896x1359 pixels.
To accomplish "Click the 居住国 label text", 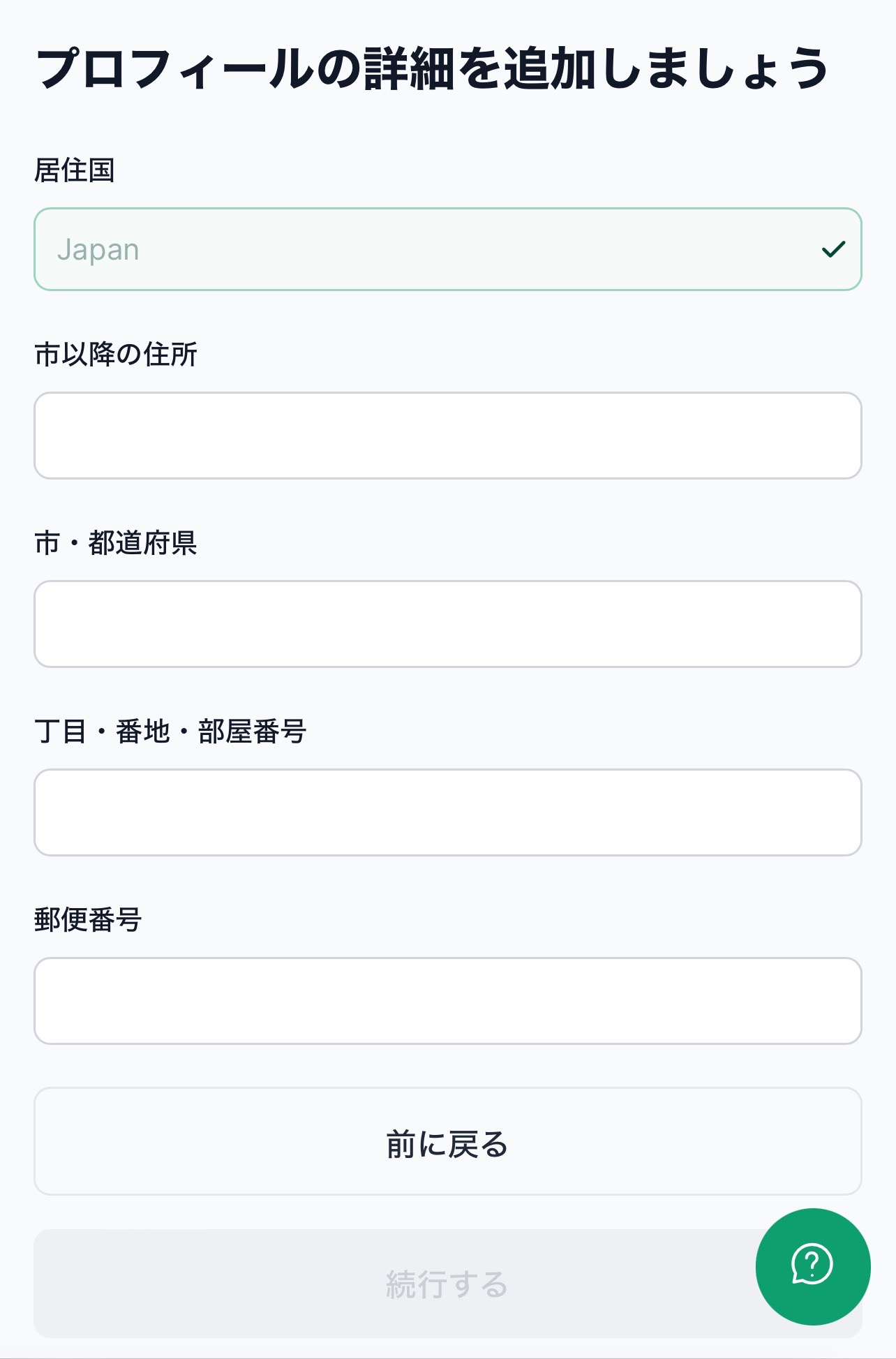I will point(75,170).
